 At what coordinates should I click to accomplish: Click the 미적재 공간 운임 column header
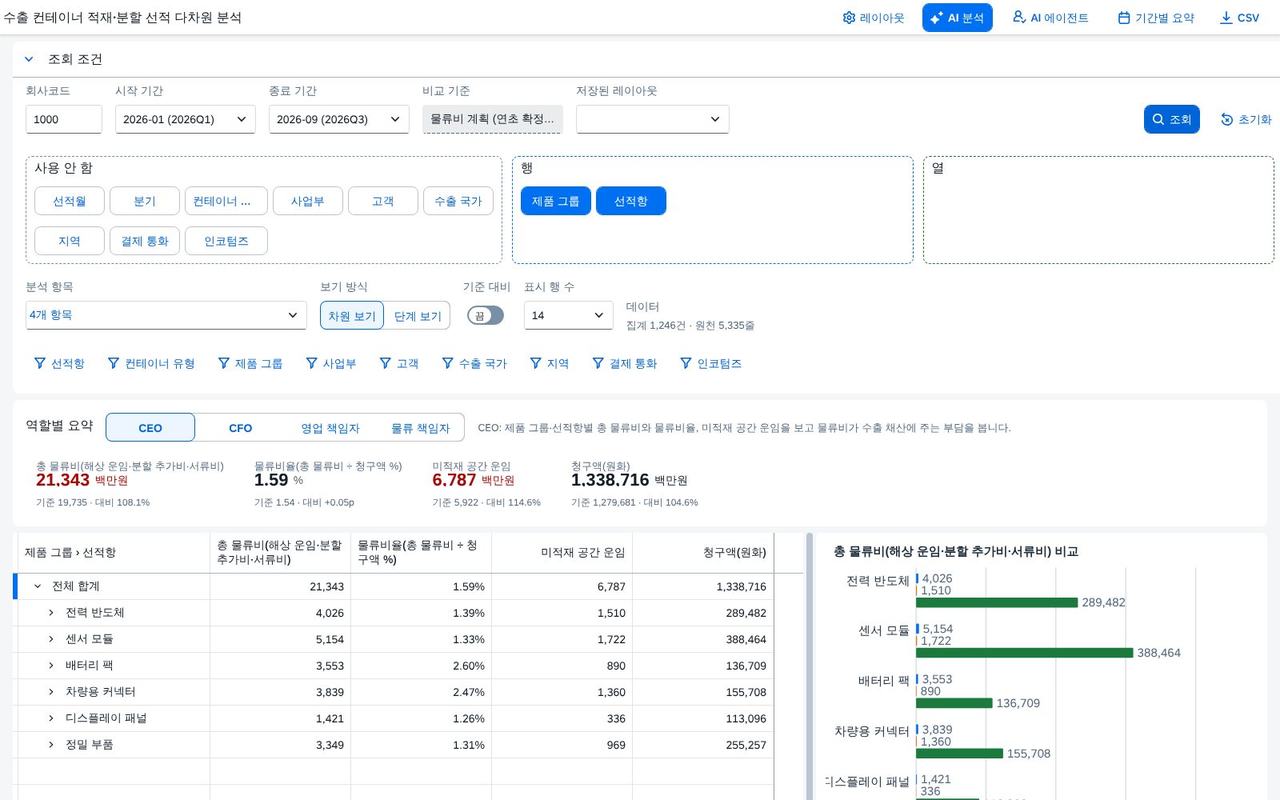tap(562, 553)
